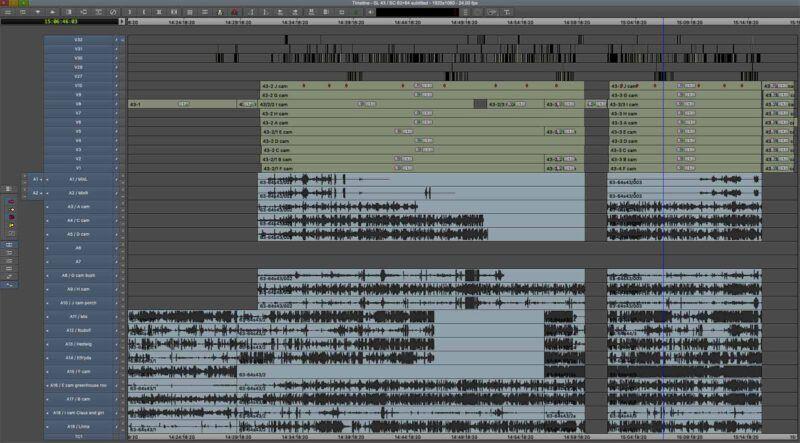This screenshot has height=443, width=800.
Task: Select yellow Extract/Splice-In segment arrow in Smart Tool
Action: pos(12,210)
